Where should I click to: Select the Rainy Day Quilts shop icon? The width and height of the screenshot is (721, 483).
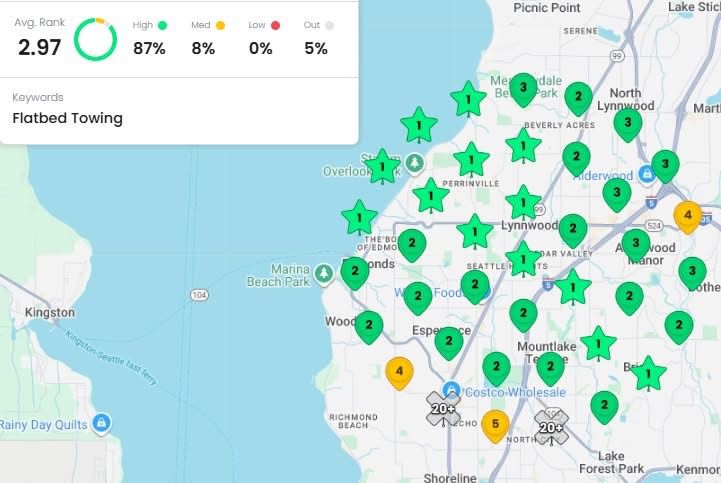[100, 424]
